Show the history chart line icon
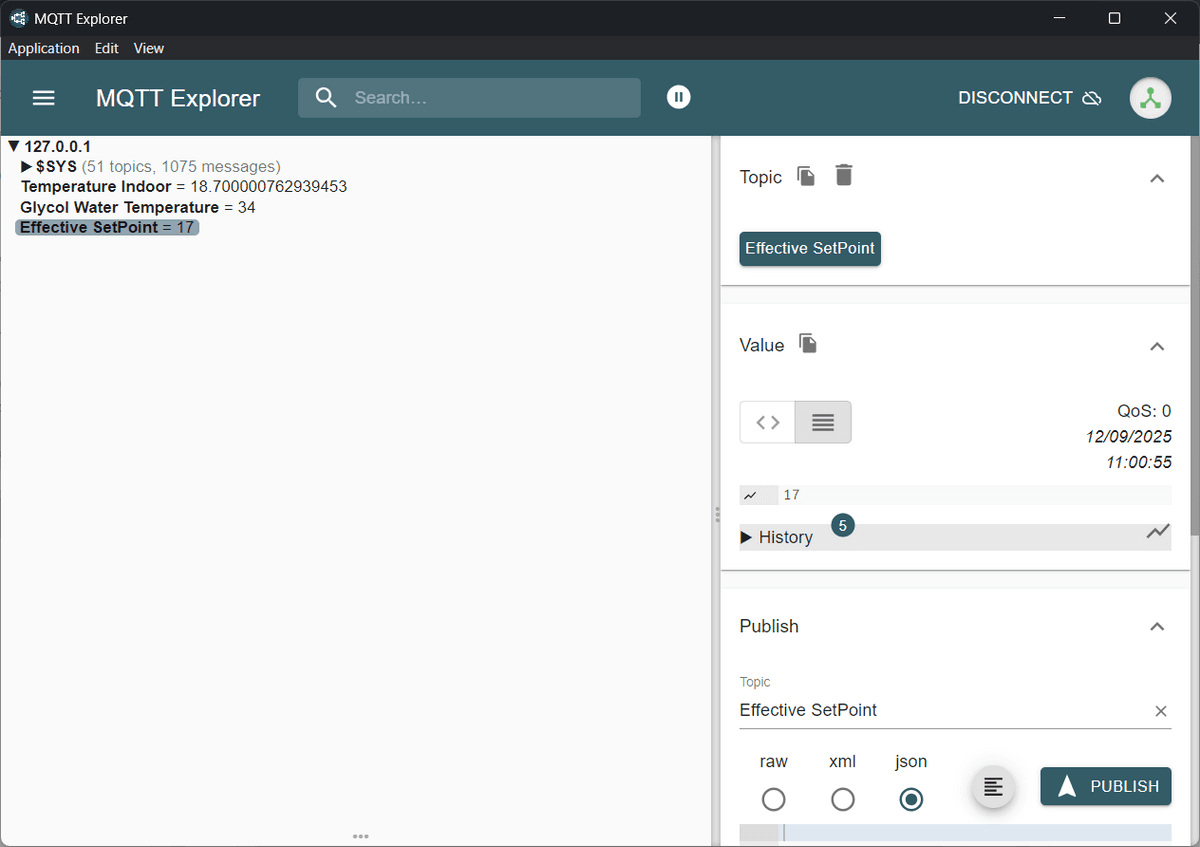This screenshot has width=1200, height=847. point(1158,533)
